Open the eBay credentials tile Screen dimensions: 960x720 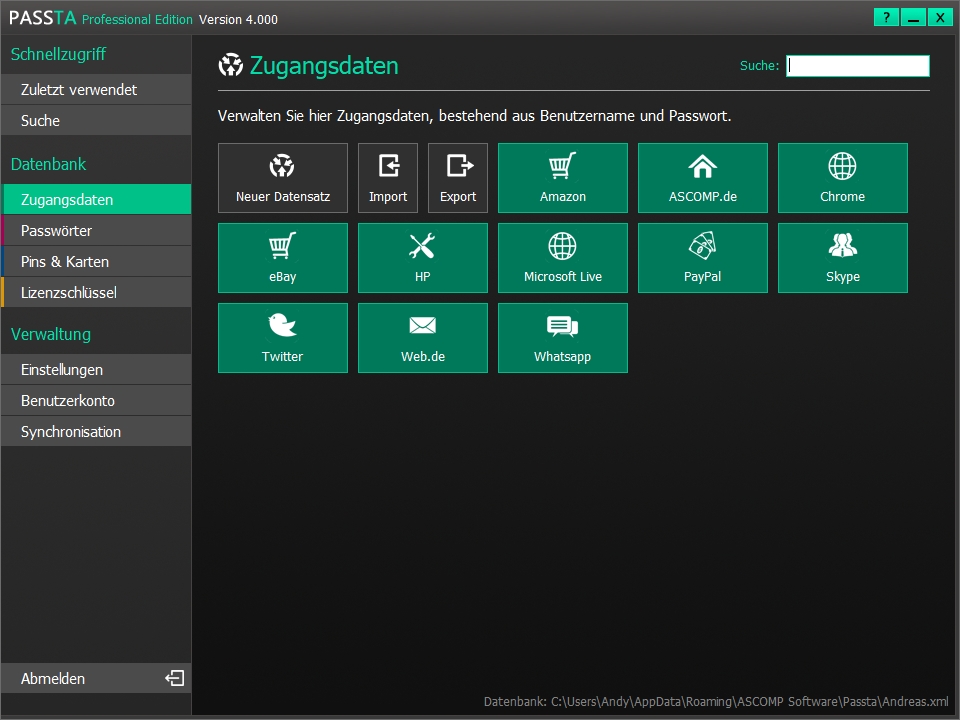(283, 258)
